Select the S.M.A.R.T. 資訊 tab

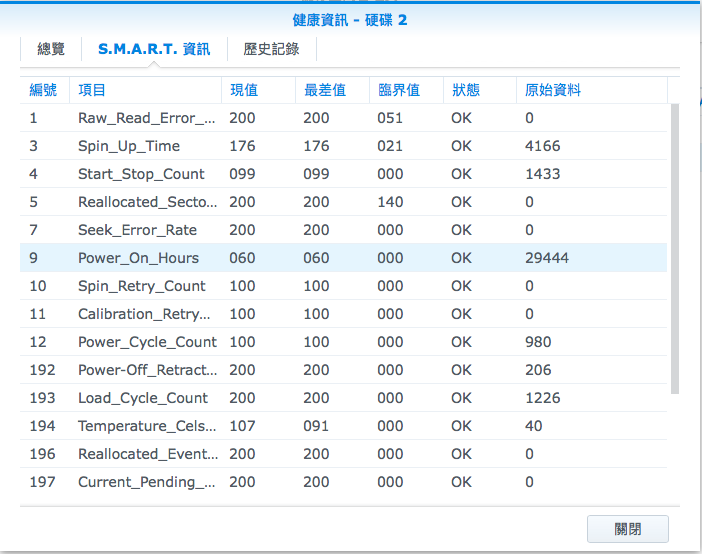[154, 49]
